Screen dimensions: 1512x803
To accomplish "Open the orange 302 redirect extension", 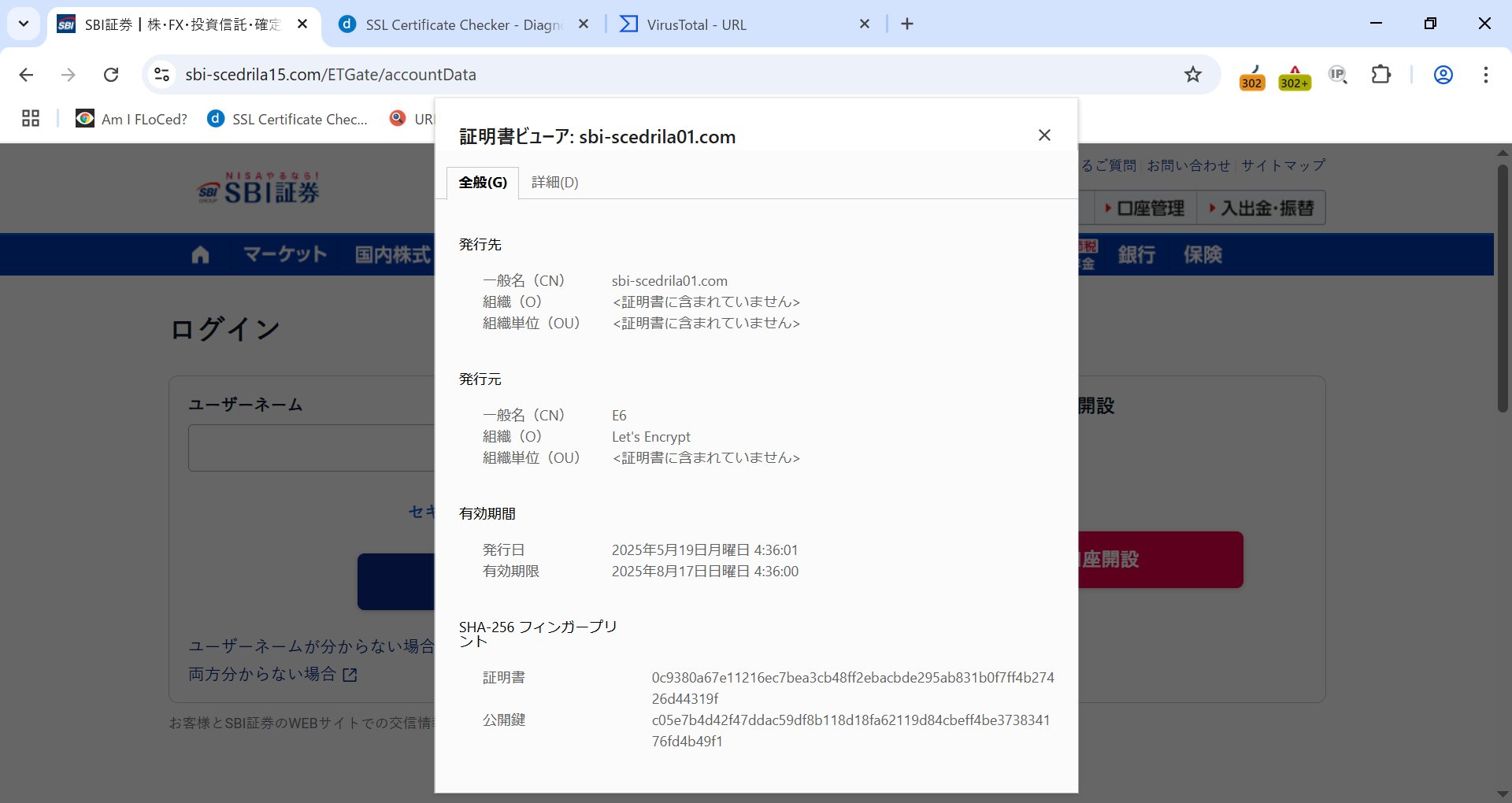I will [x=1252, y=76].
